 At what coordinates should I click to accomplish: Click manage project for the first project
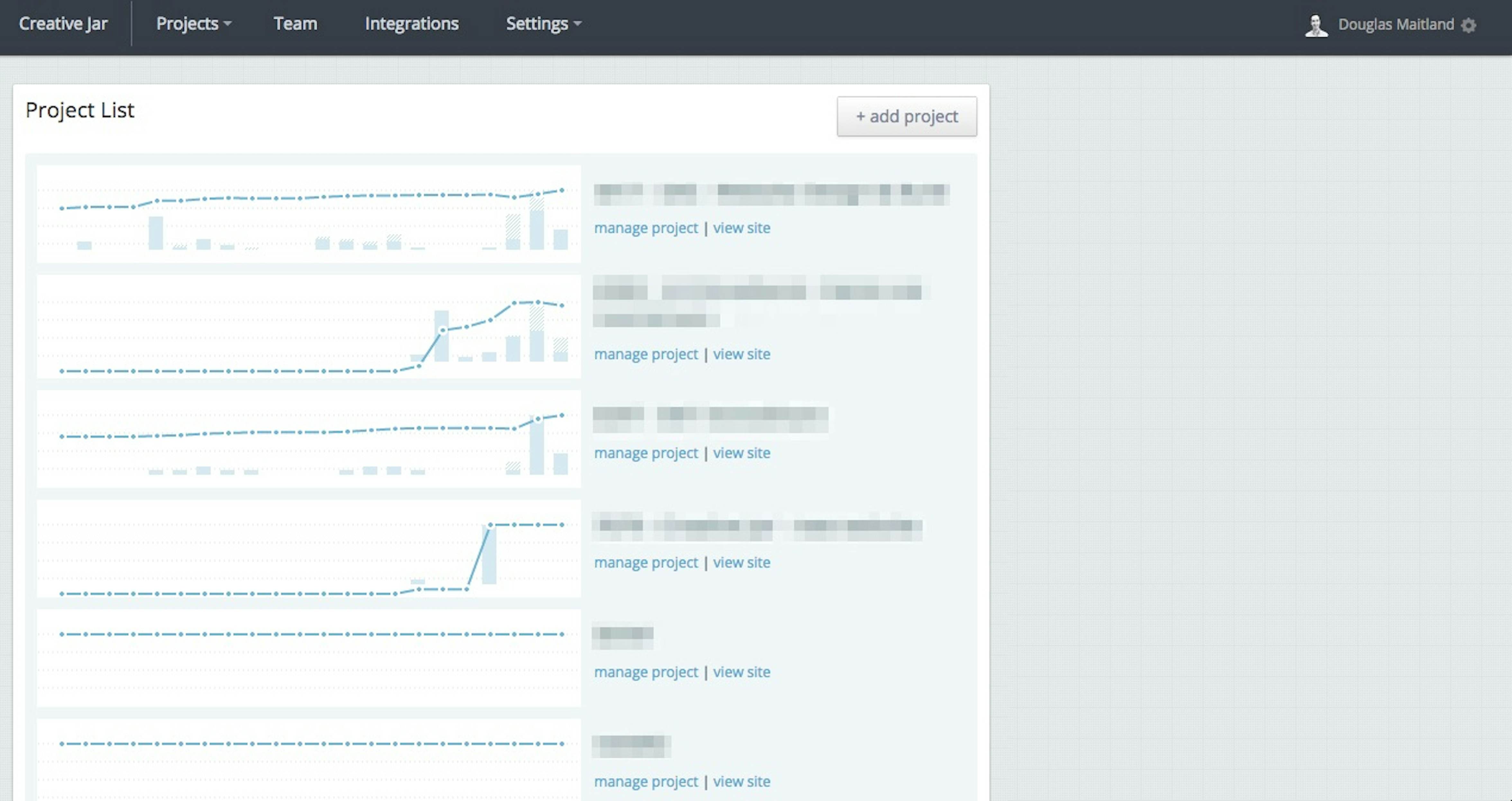[646, 228]
